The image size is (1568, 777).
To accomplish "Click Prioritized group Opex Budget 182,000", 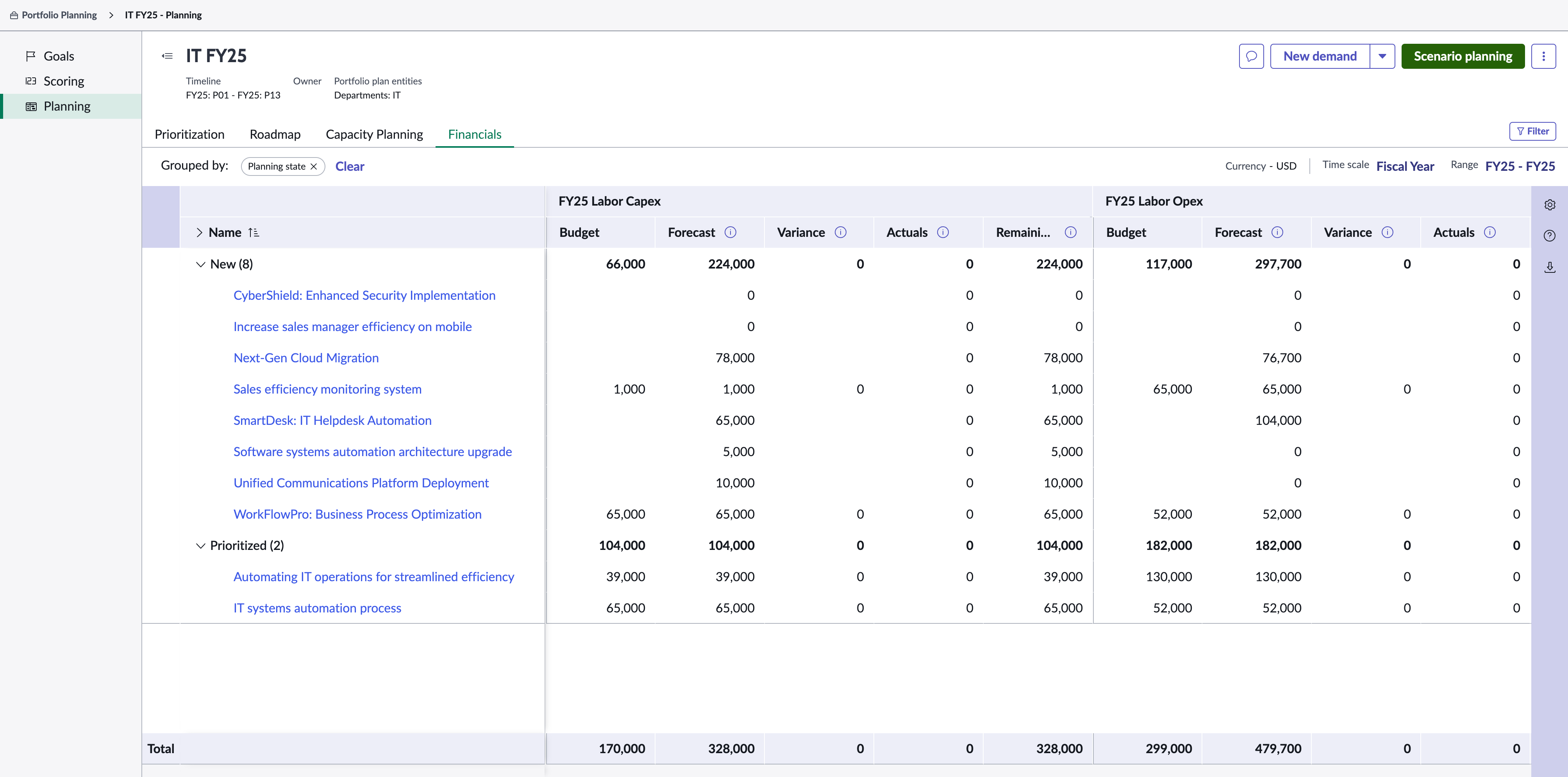I will 1169,546.
